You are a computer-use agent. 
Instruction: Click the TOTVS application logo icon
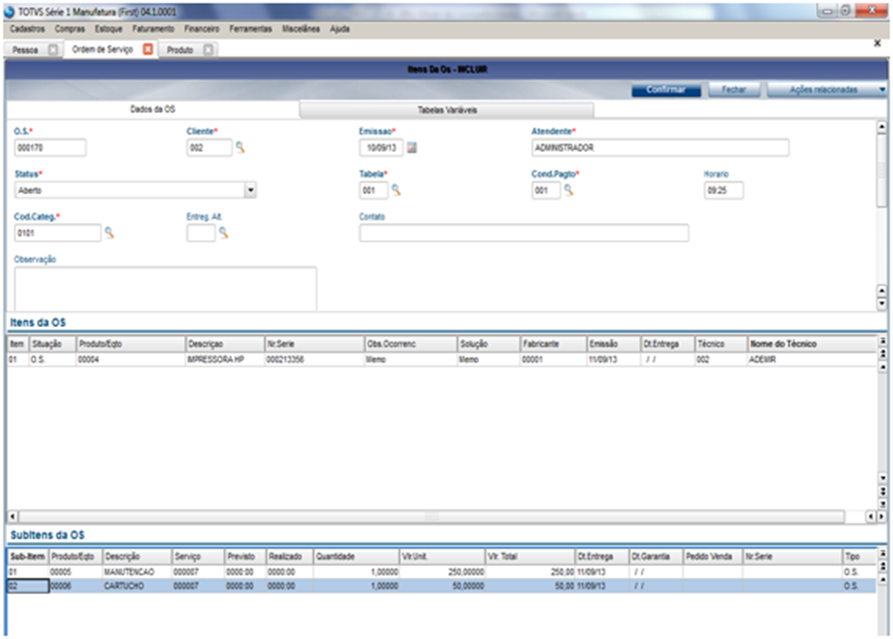10,11
